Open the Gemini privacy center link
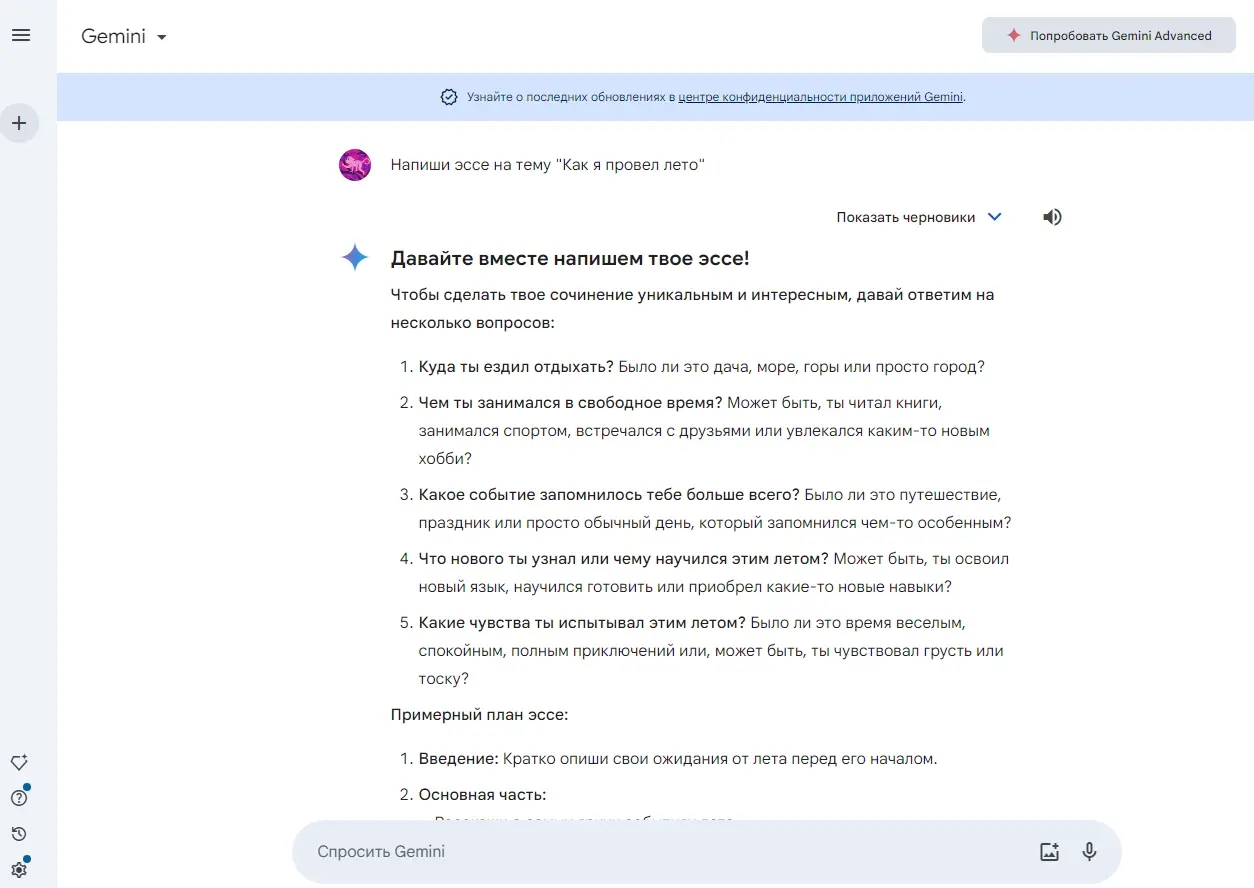This screenshot has width=1254, height=888. pos(820,97)
